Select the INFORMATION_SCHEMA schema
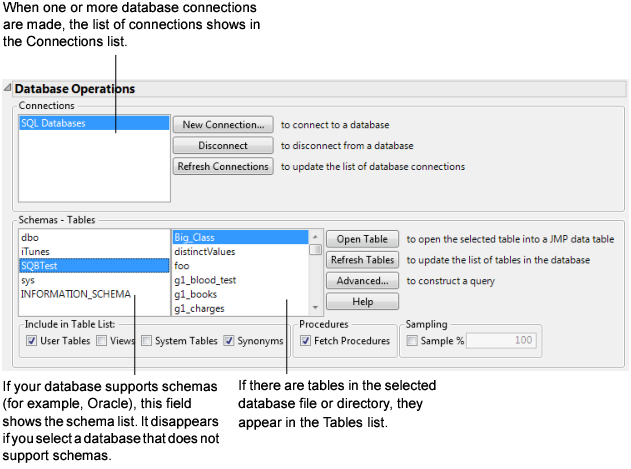The height and width of the screenshot is (469, 631). [94, 294]
